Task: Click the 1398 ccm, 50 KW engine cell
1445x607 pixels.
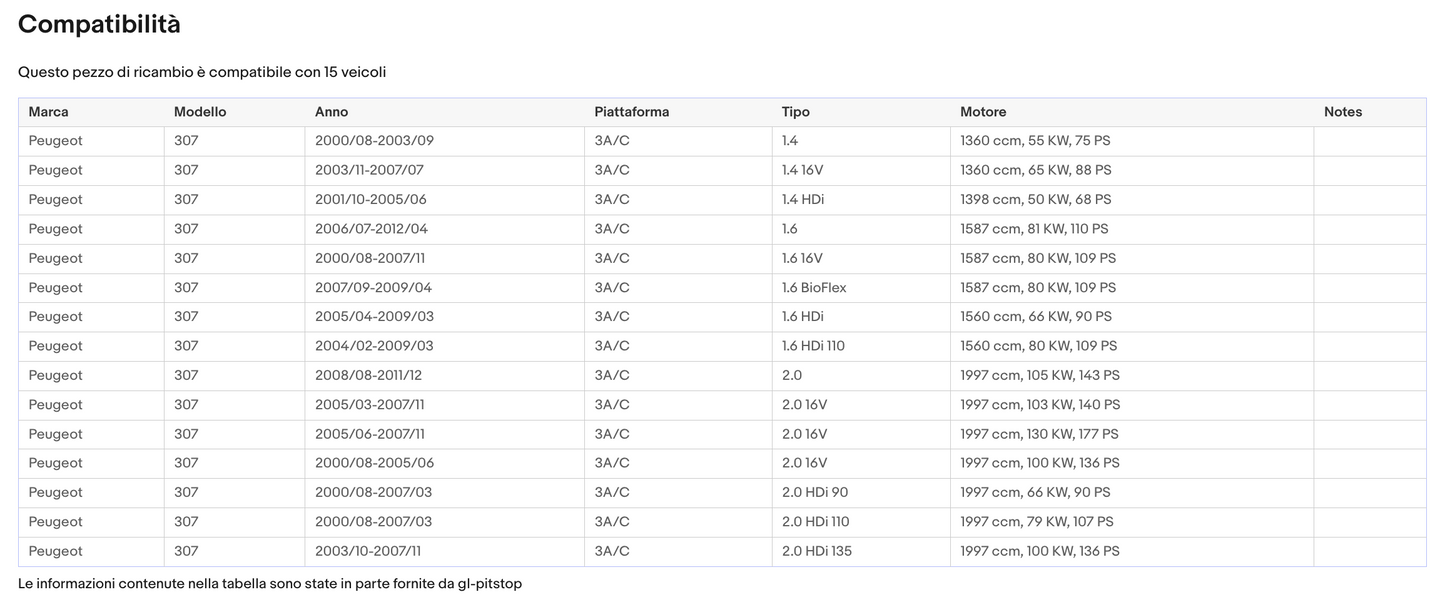Action: [1035, 200]
